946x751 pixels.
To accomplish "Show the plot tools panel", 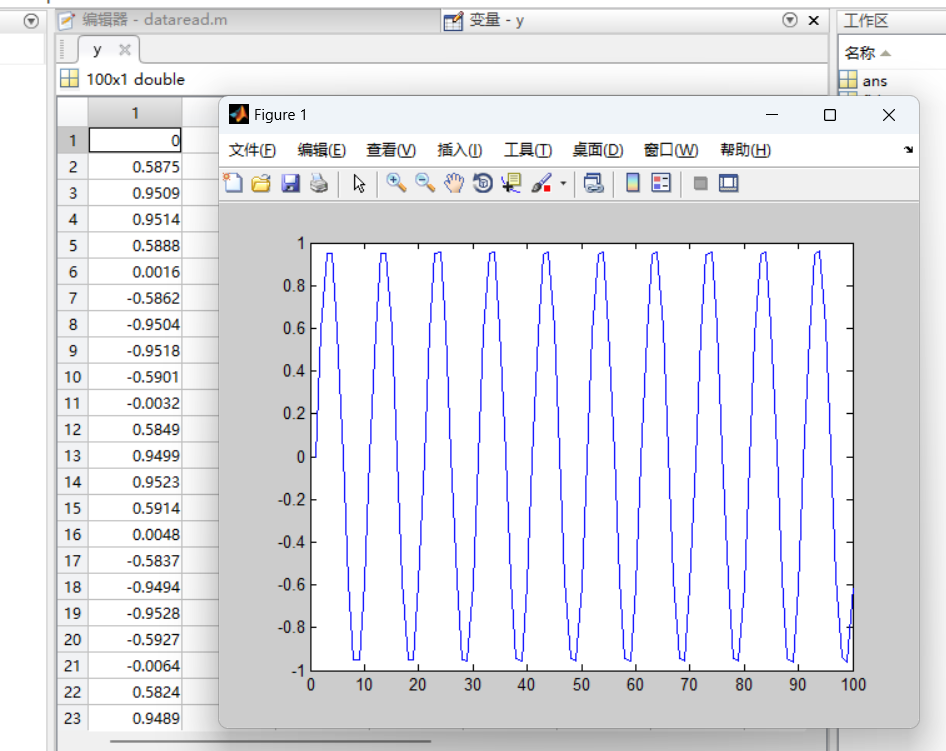I will [727, 183].
